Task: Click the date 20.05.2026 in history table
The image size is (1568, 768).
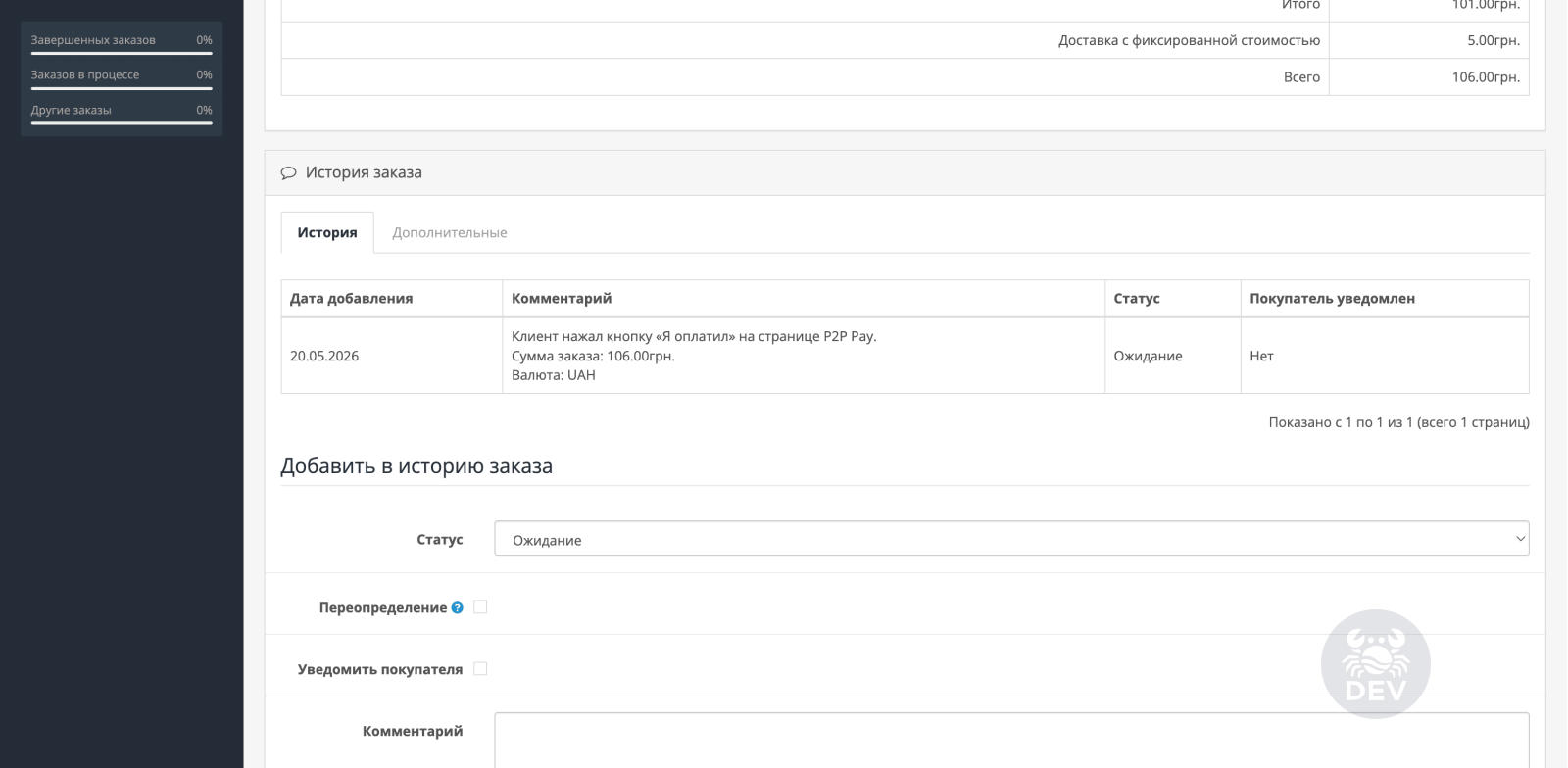Action: click(x=324, y=356)
